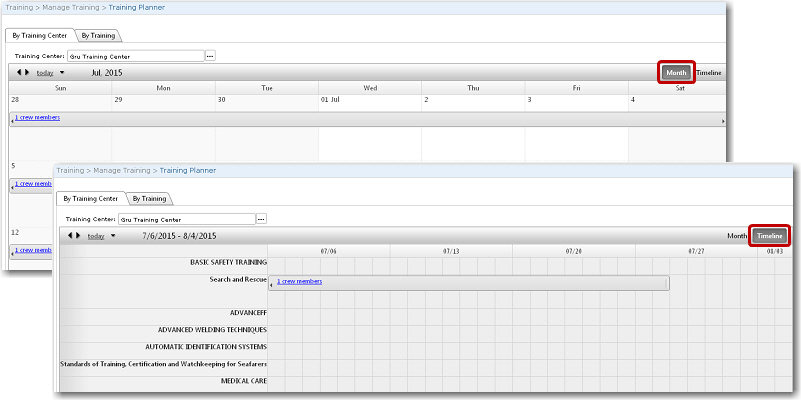Click left arrow on the Search and Rescue bar

tap(272, 283)
